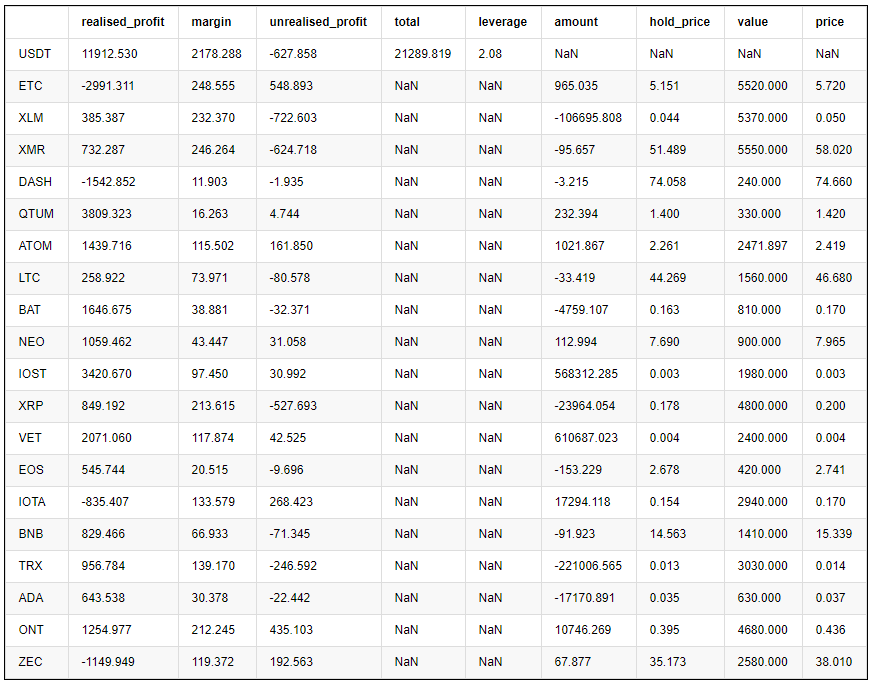The height and width of the screenshot is (684, 875).
Task: Click the ZEC row label
Action: coord(33,662)
